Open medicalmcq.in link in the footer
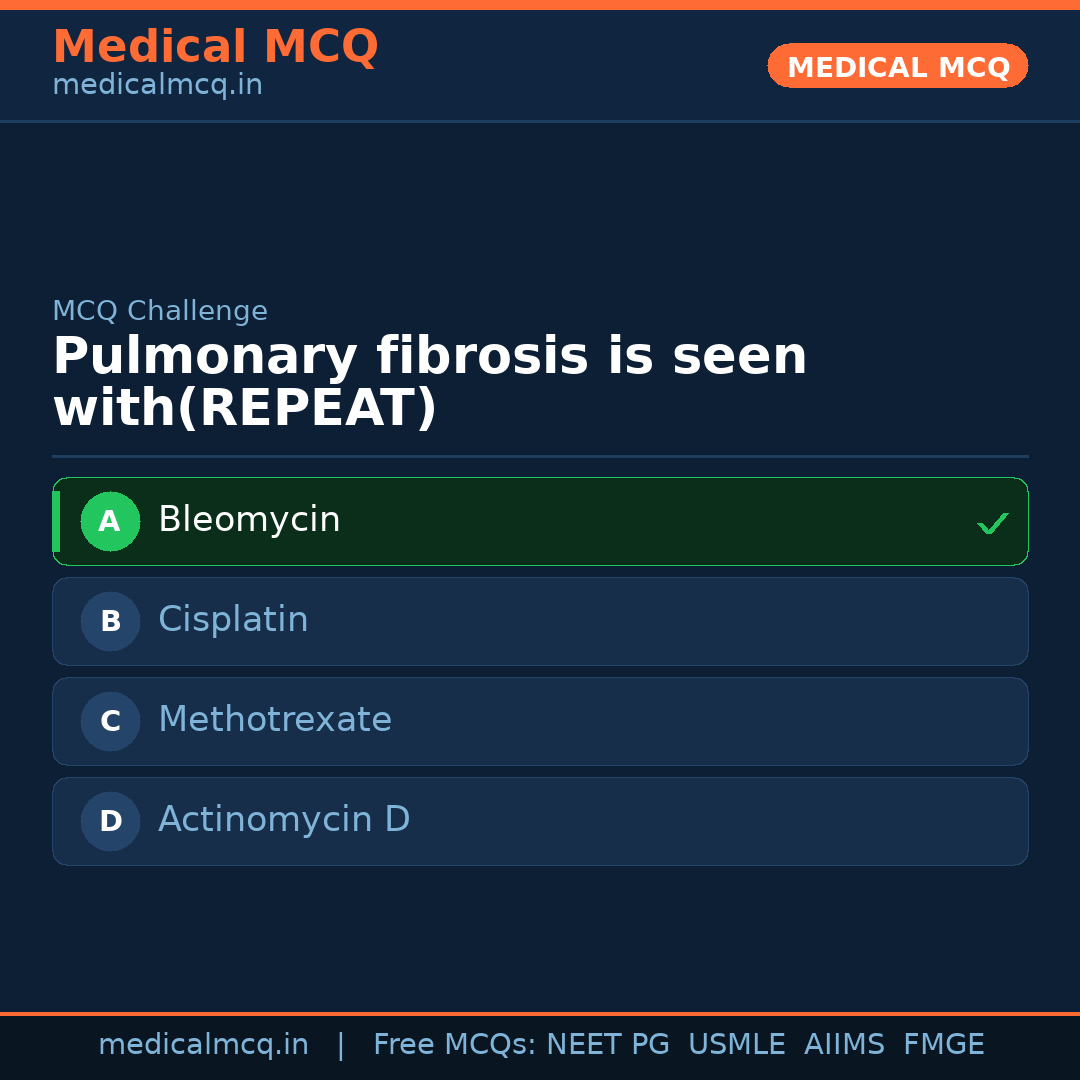This screenshot has width=1080, height=1080. (x=203, y=1045)
